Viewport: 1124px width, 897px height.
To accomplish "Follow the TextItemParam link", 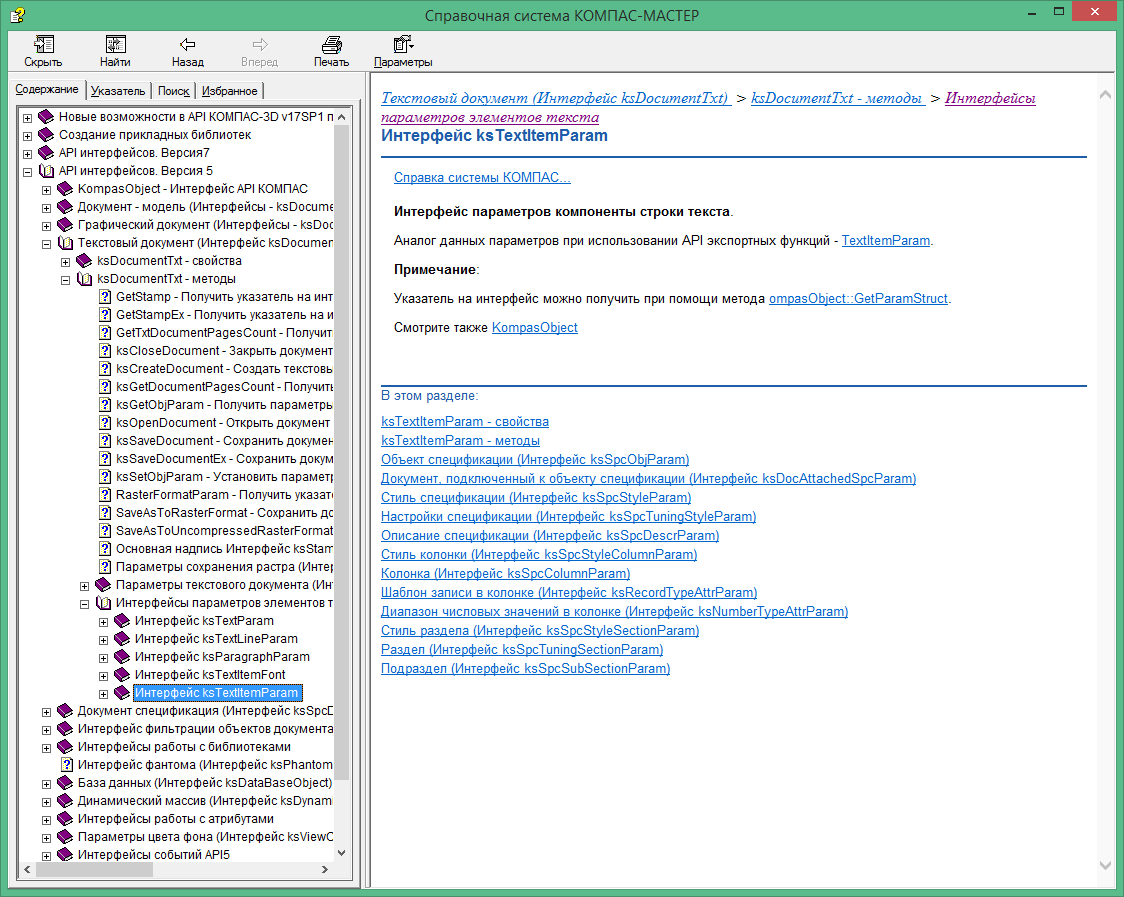I will (x=886, y=241).
